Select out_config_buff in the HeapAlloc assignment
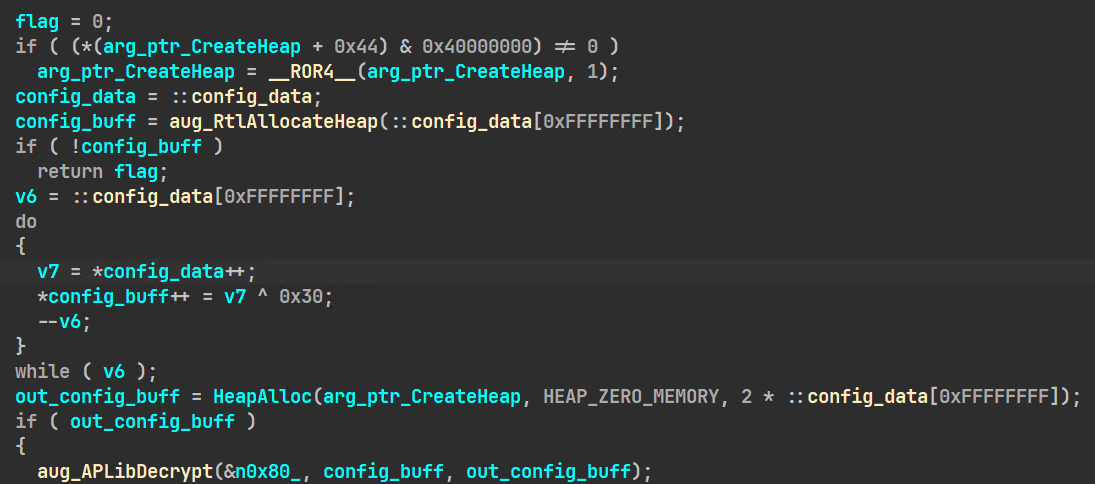The height and width of the screenshot is (484, 1095). [97, 397]
